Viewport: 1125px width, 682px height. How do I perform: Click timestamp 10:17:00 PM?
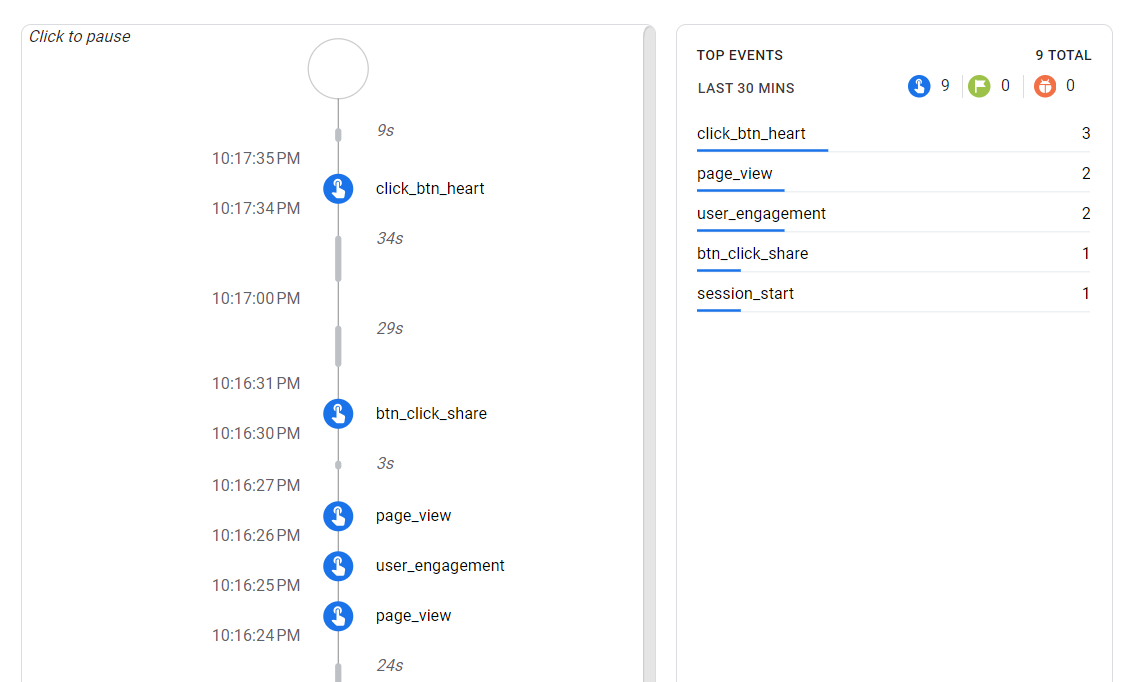click(256, 298)
